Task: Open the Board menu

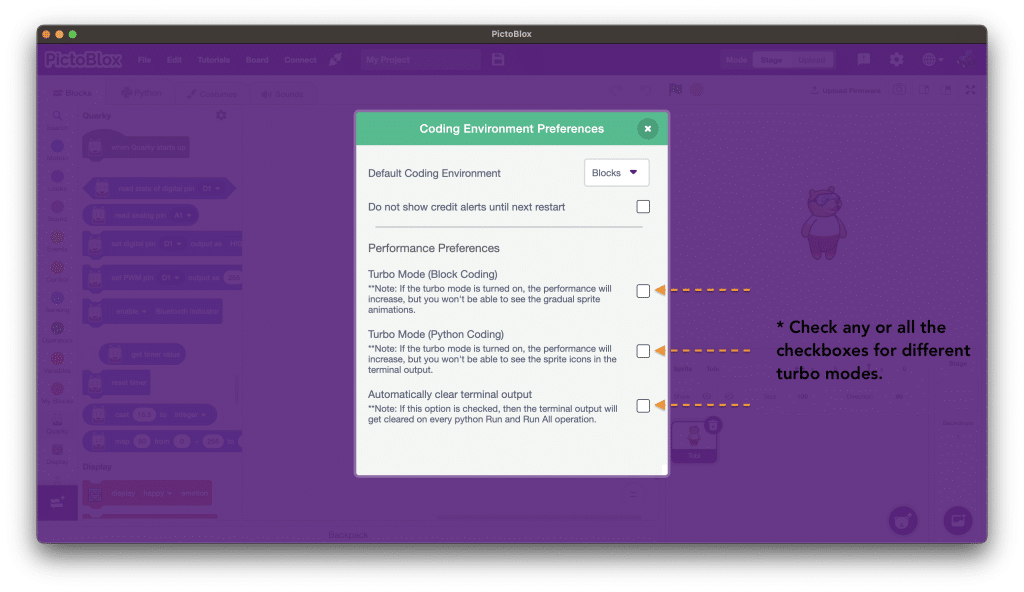Action: (257, 60)
